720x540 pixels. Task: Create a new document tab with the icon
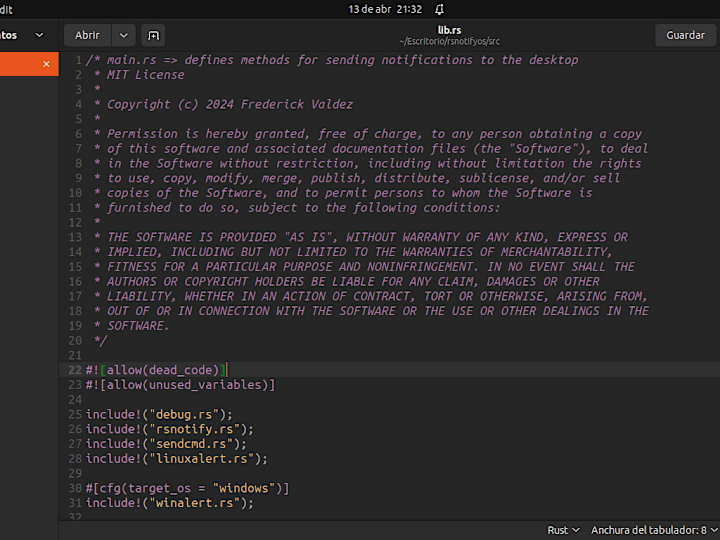[x=153, y=35]
